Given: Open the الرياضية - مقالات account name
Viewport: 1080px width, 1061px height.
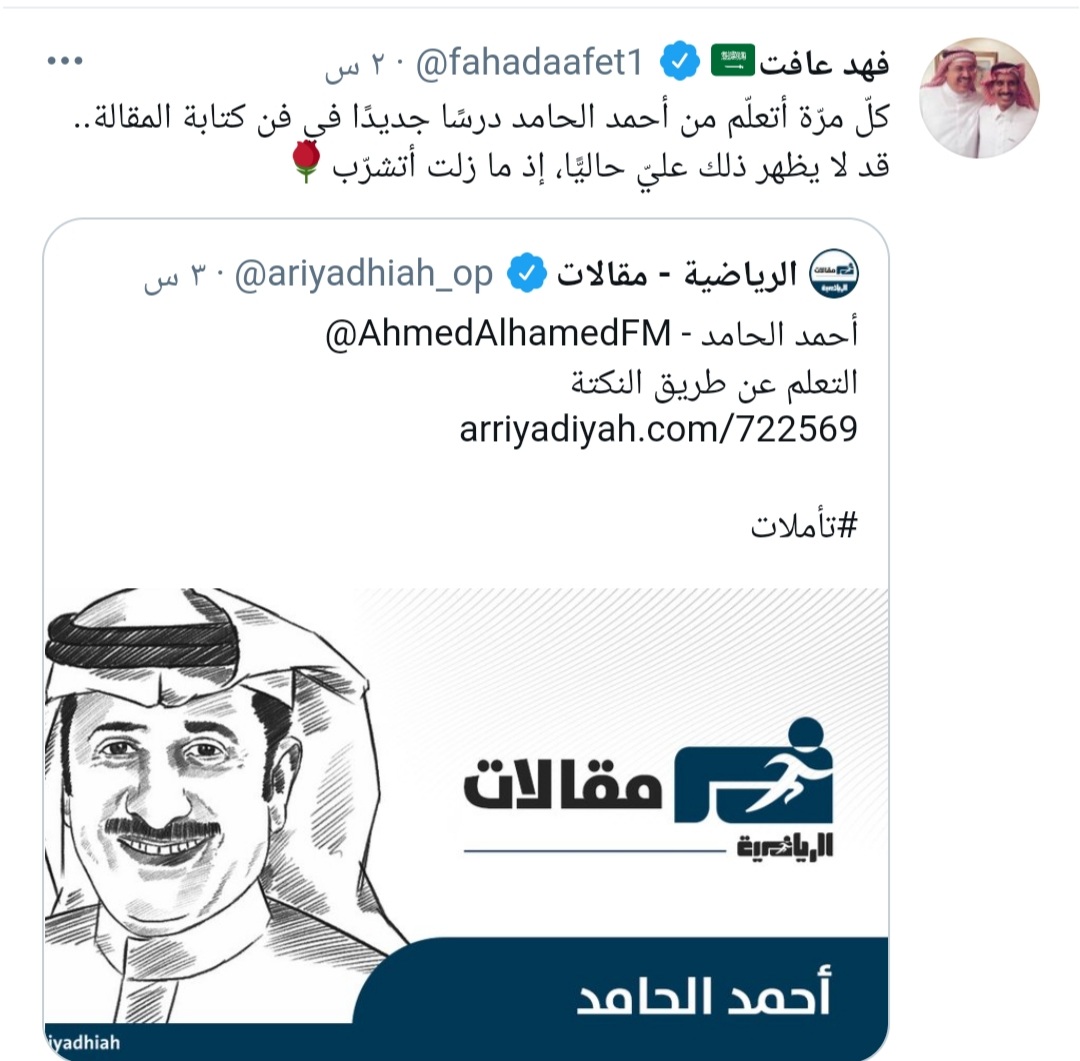Looking at the screenshot, I should click(x=676, y=274).
